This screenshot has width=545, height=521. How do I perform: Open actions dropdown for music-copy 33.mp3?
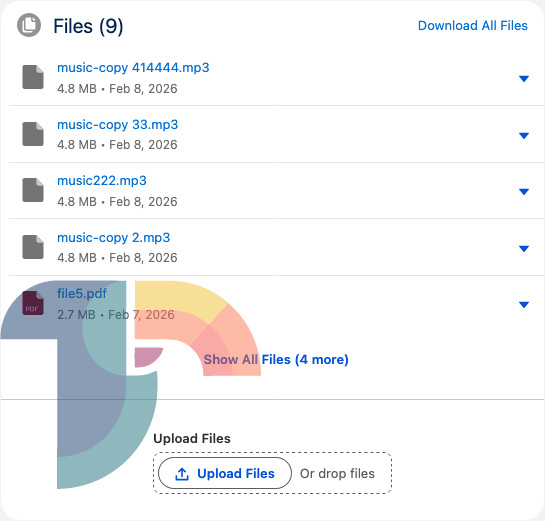click(x=524, y=136)
